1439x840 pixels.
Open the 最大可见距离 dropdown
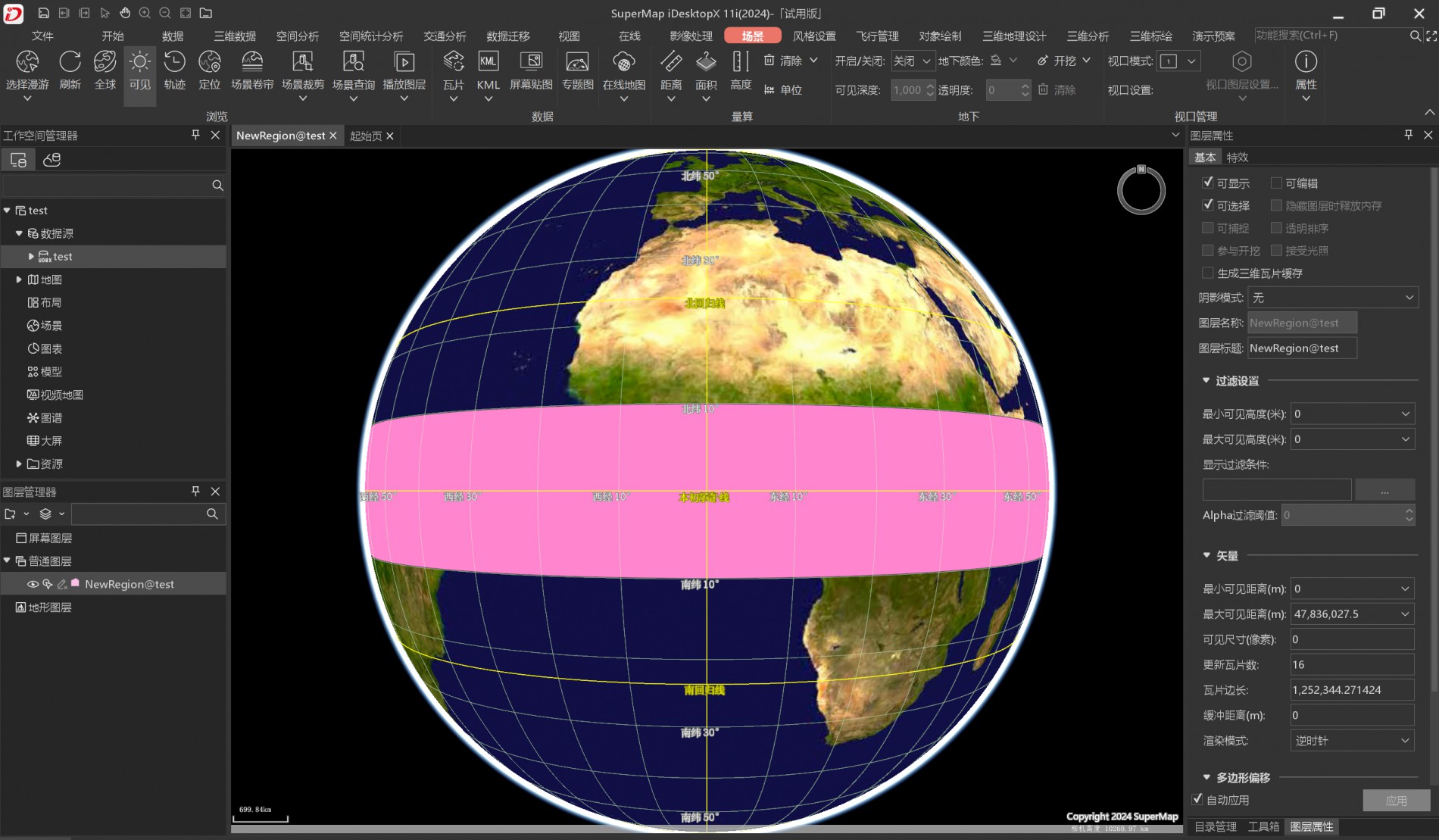[x=1353, y=614]
